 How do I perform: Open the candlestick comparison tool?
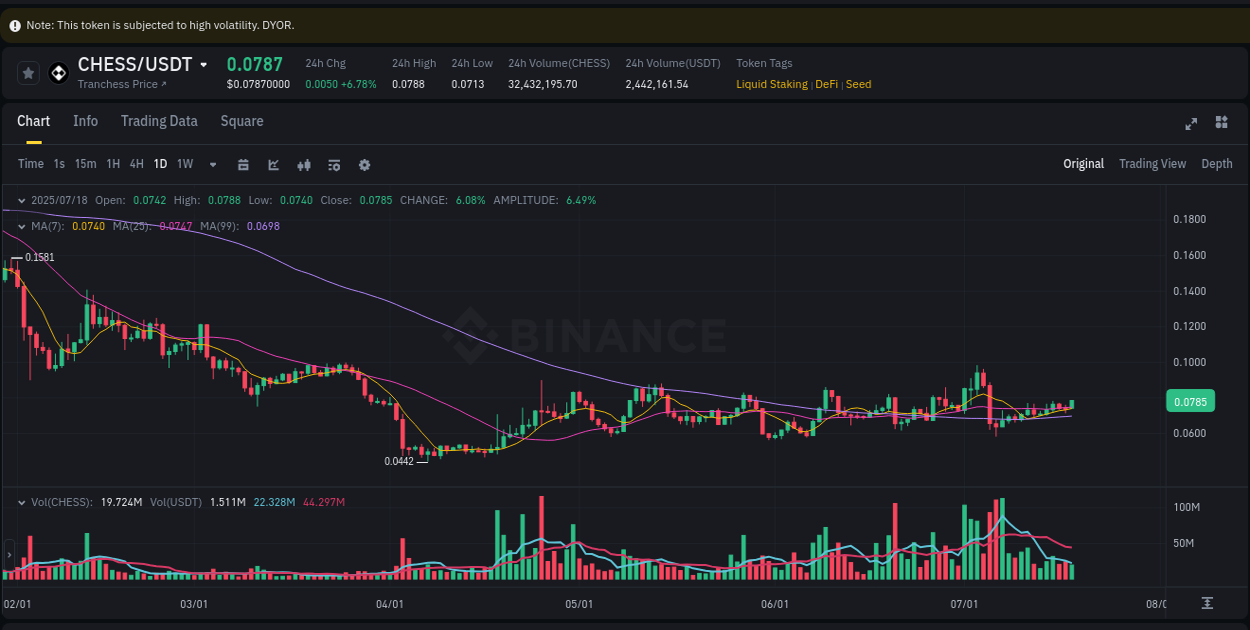point(304,164)
